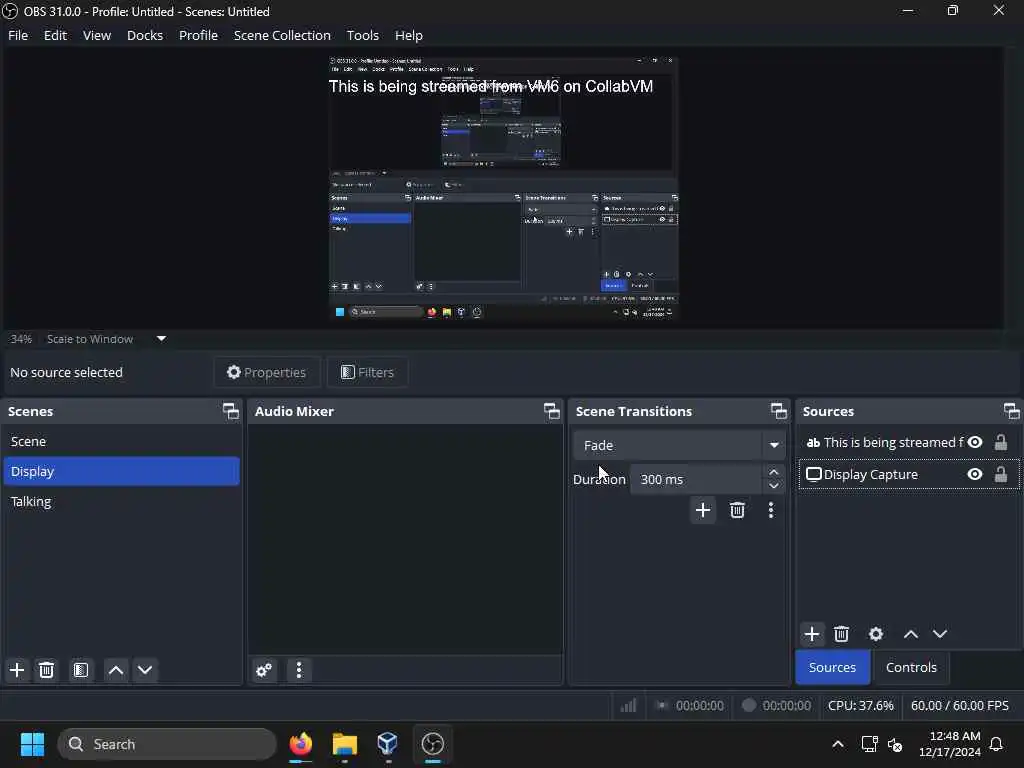Hide the text source 'This is being streamed'
Viewport: 1024px width, 768px height.
[975, 443]
